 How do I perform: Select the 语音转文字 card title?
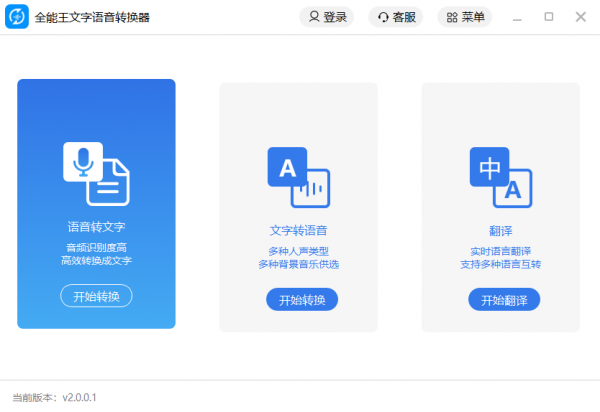tap(96, 227)
